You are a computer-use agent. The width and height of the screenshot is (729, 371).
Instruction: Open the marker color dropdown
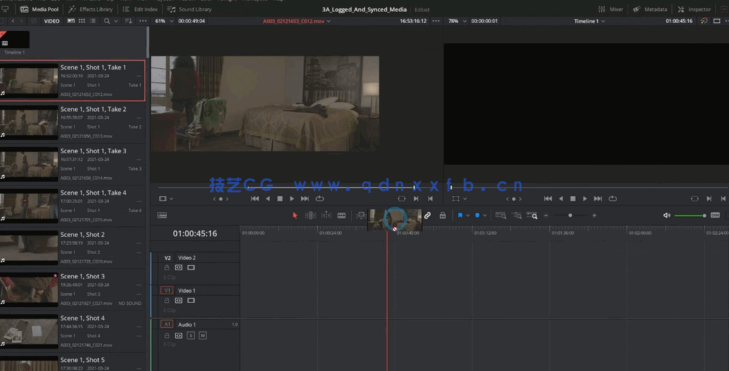(484, 215)
